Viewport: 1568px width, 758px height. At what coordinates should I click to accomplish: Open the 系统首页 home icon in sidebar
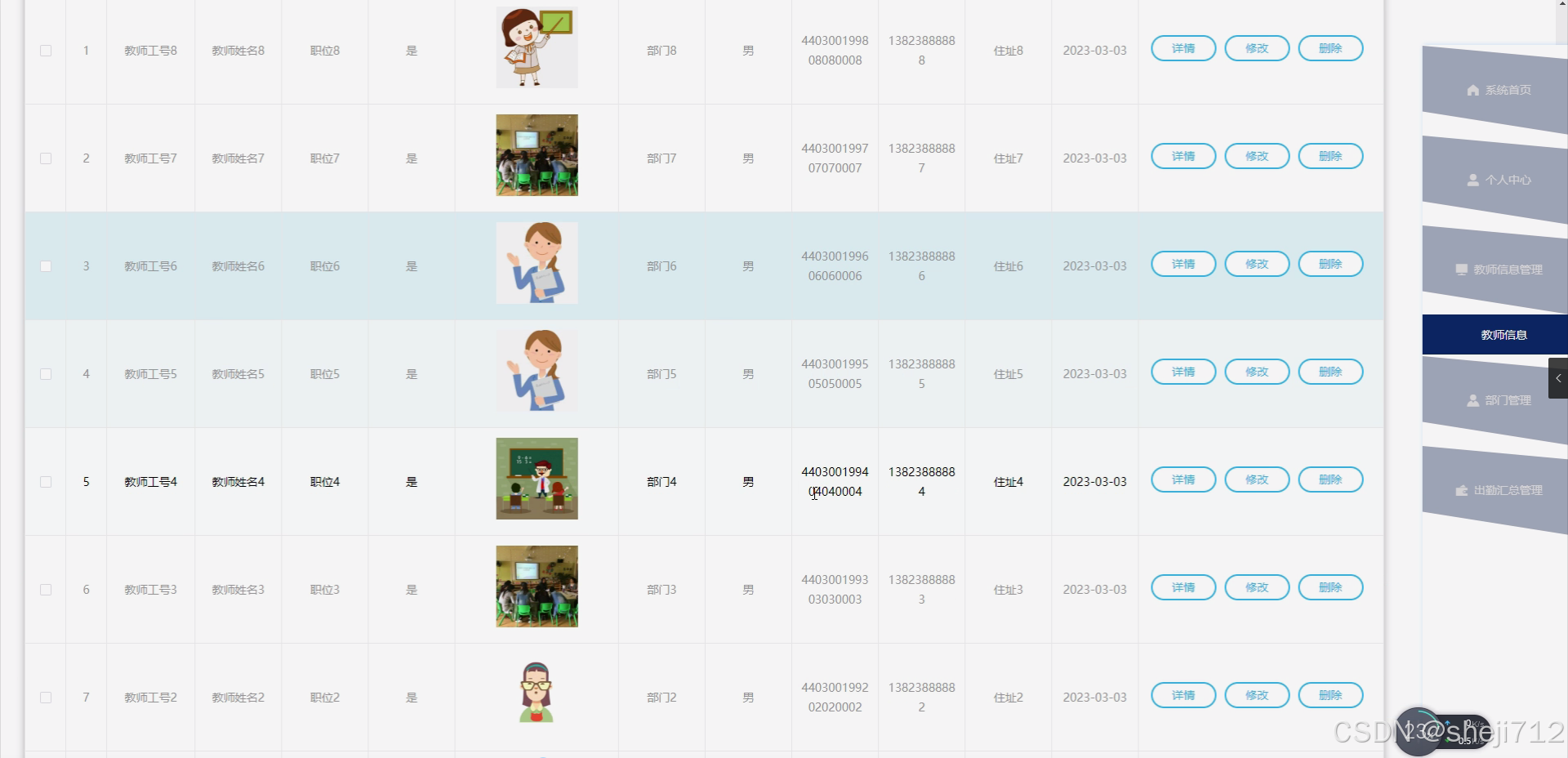(1473, 90)
